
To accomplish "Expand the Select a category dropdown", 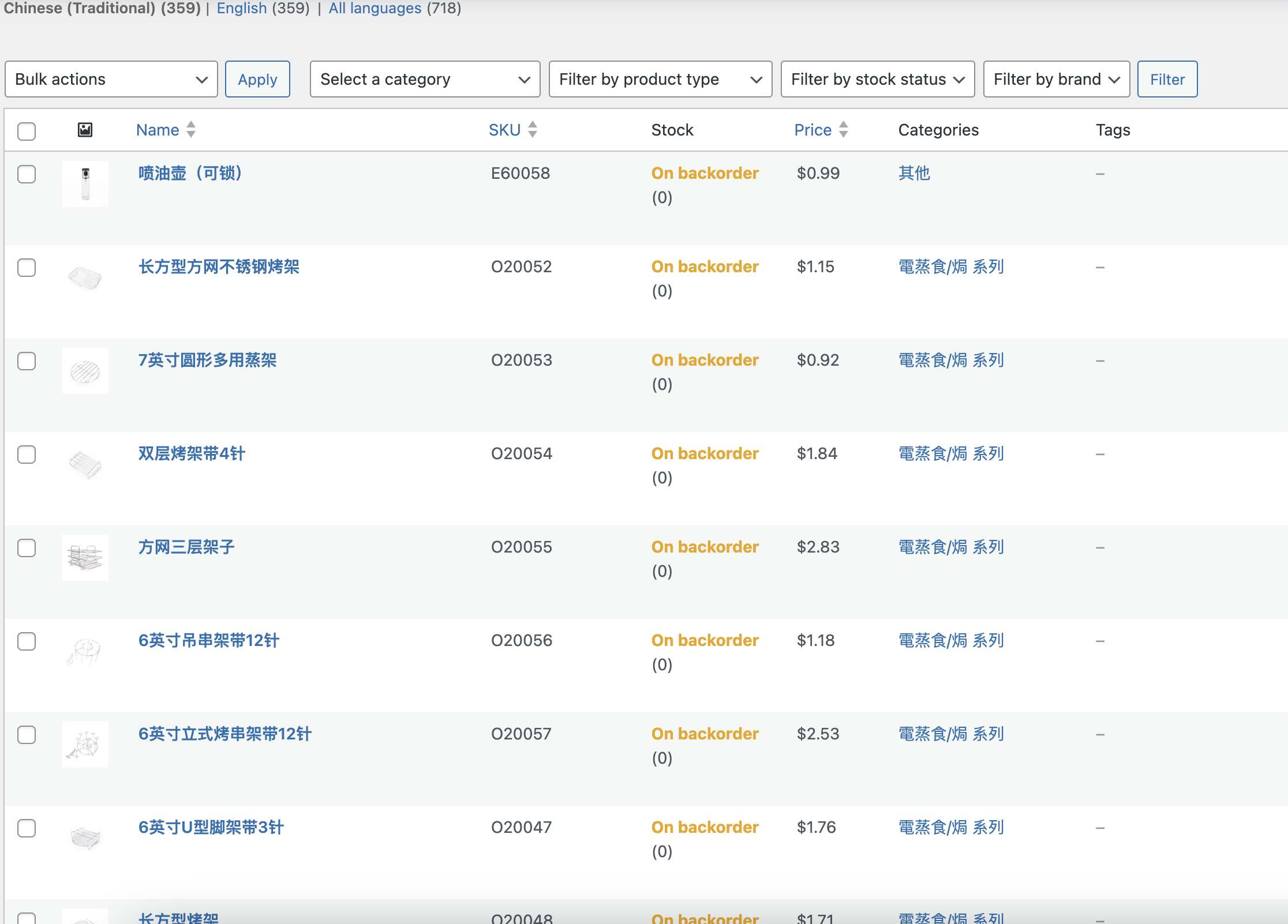I will coord(425,79).
